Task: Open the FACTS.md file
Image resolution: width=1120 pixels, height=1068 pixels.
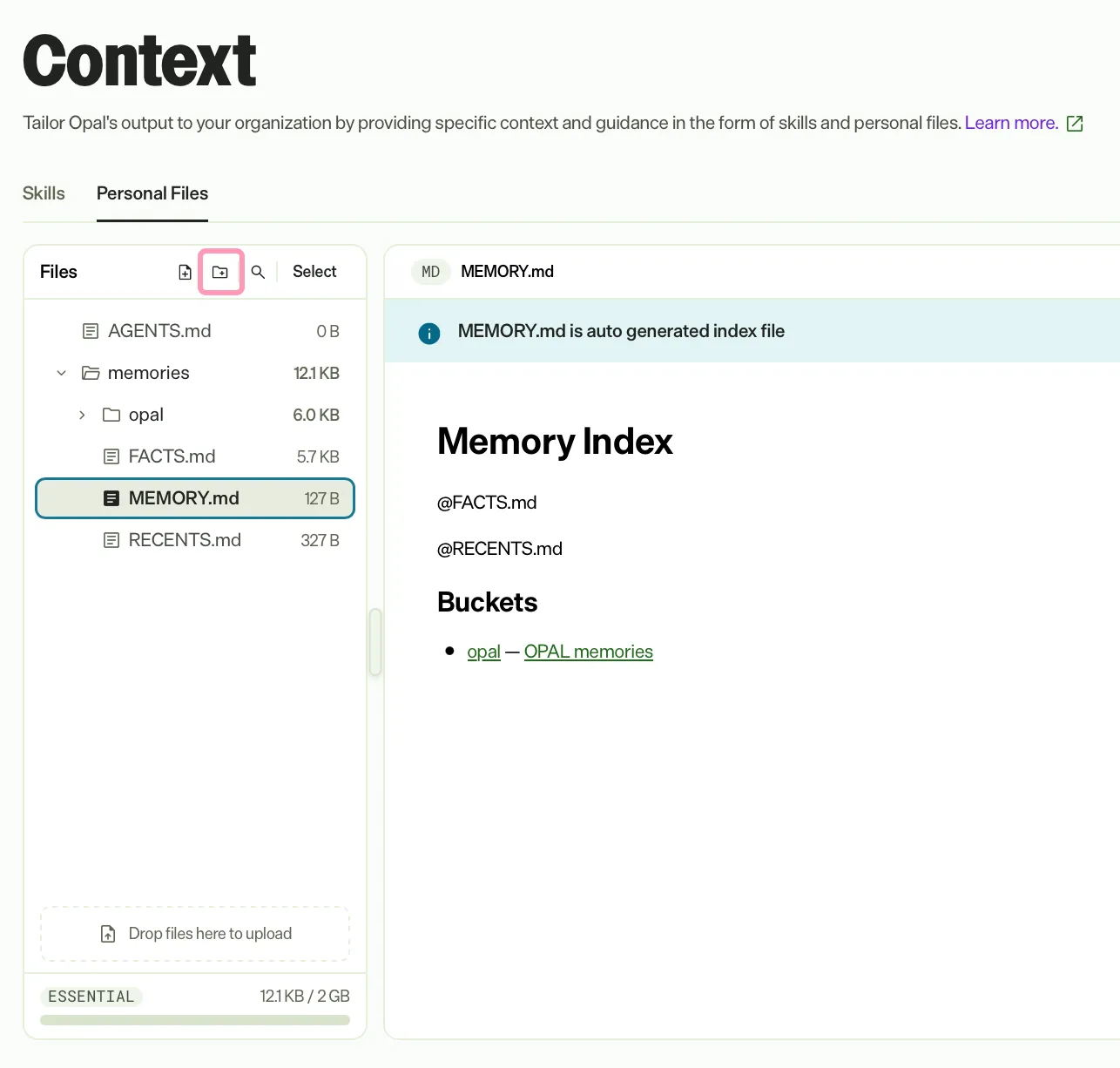Action: click(x=195, y=456)
